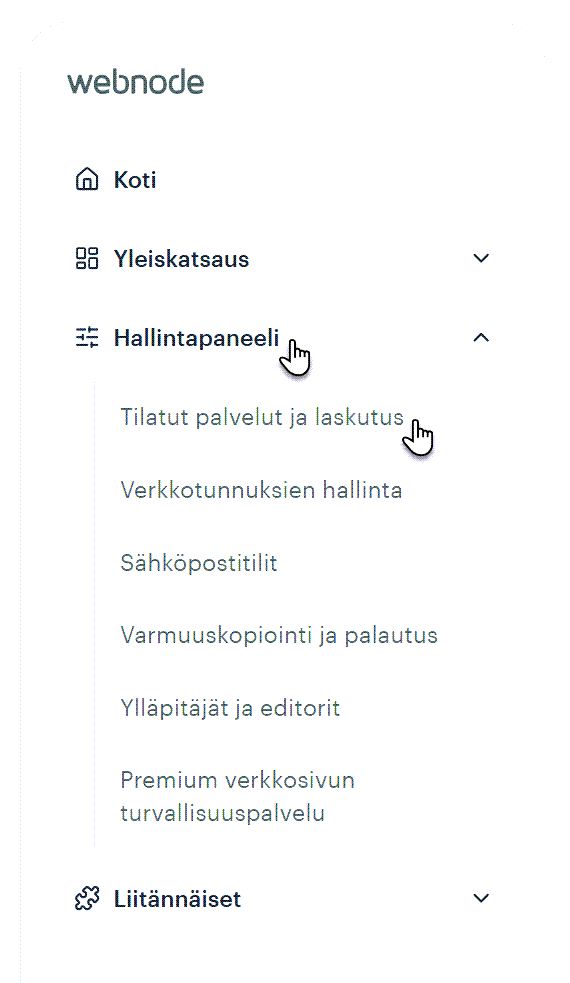Expand the Yleiskatsaus section chevron

481,258
